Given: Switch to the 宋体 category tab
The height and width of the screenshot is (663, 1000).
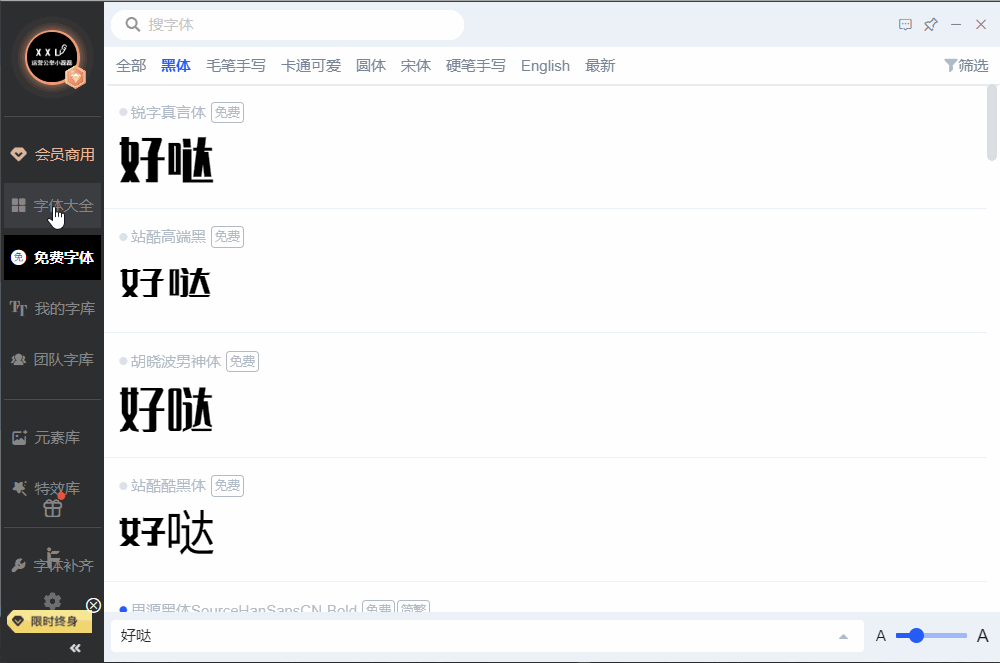Looking at the screenshot, I should click(416, 66).
